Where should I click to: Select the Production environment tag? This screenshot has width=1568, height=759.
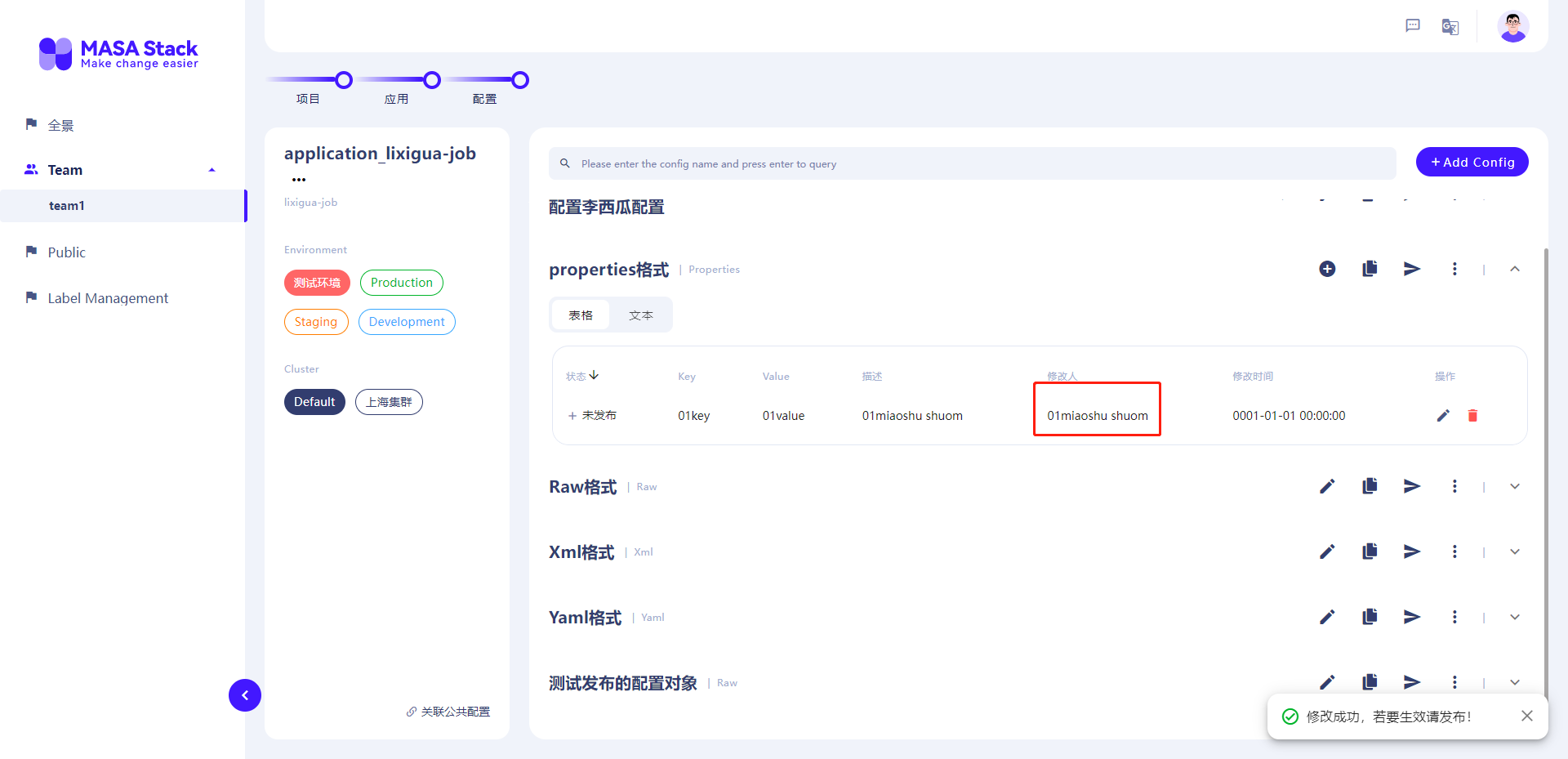click(x=401, y=282)
